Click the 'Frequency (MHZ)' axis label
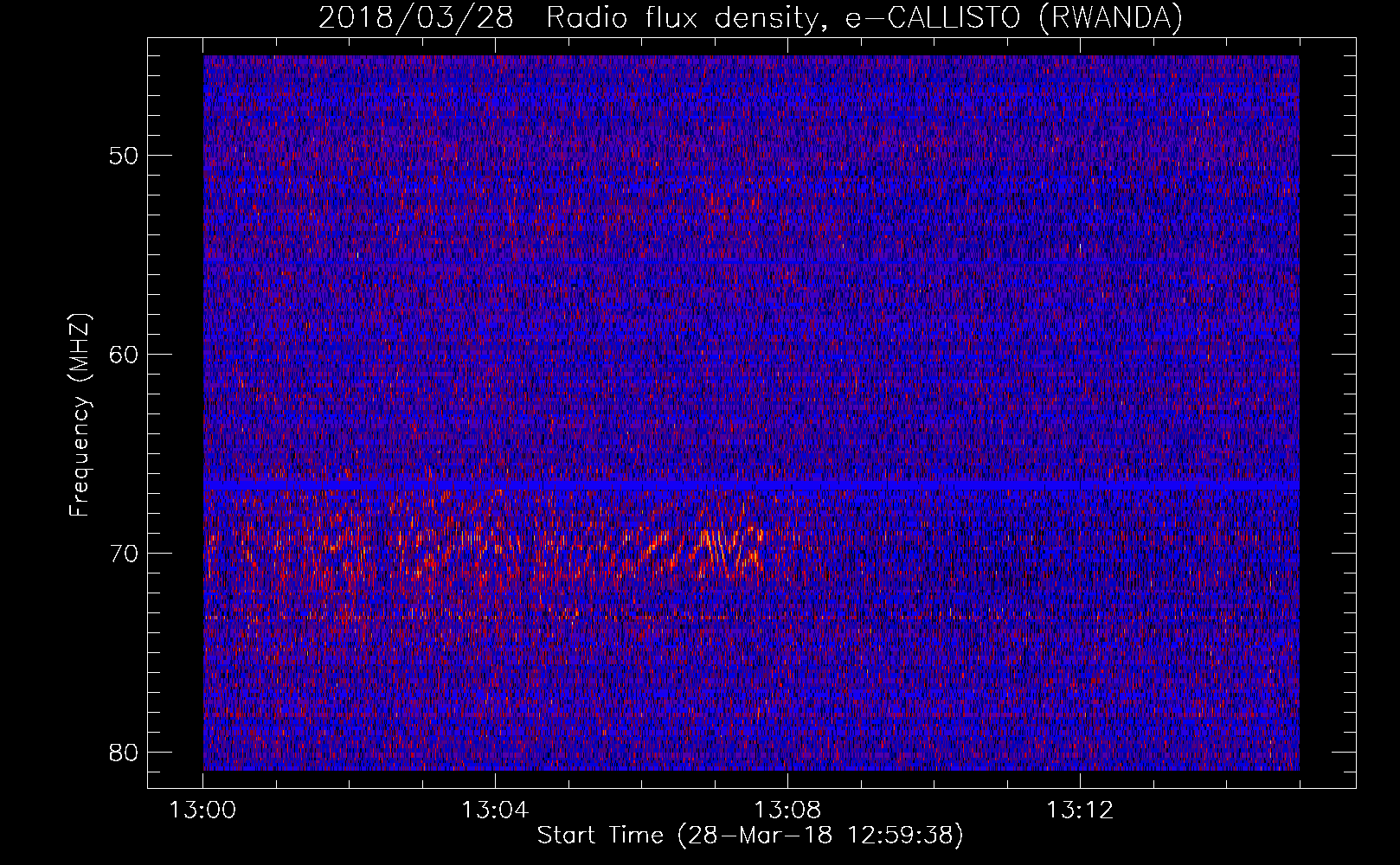The height and width of the screenshot is (865, 1400). (80, 415)
